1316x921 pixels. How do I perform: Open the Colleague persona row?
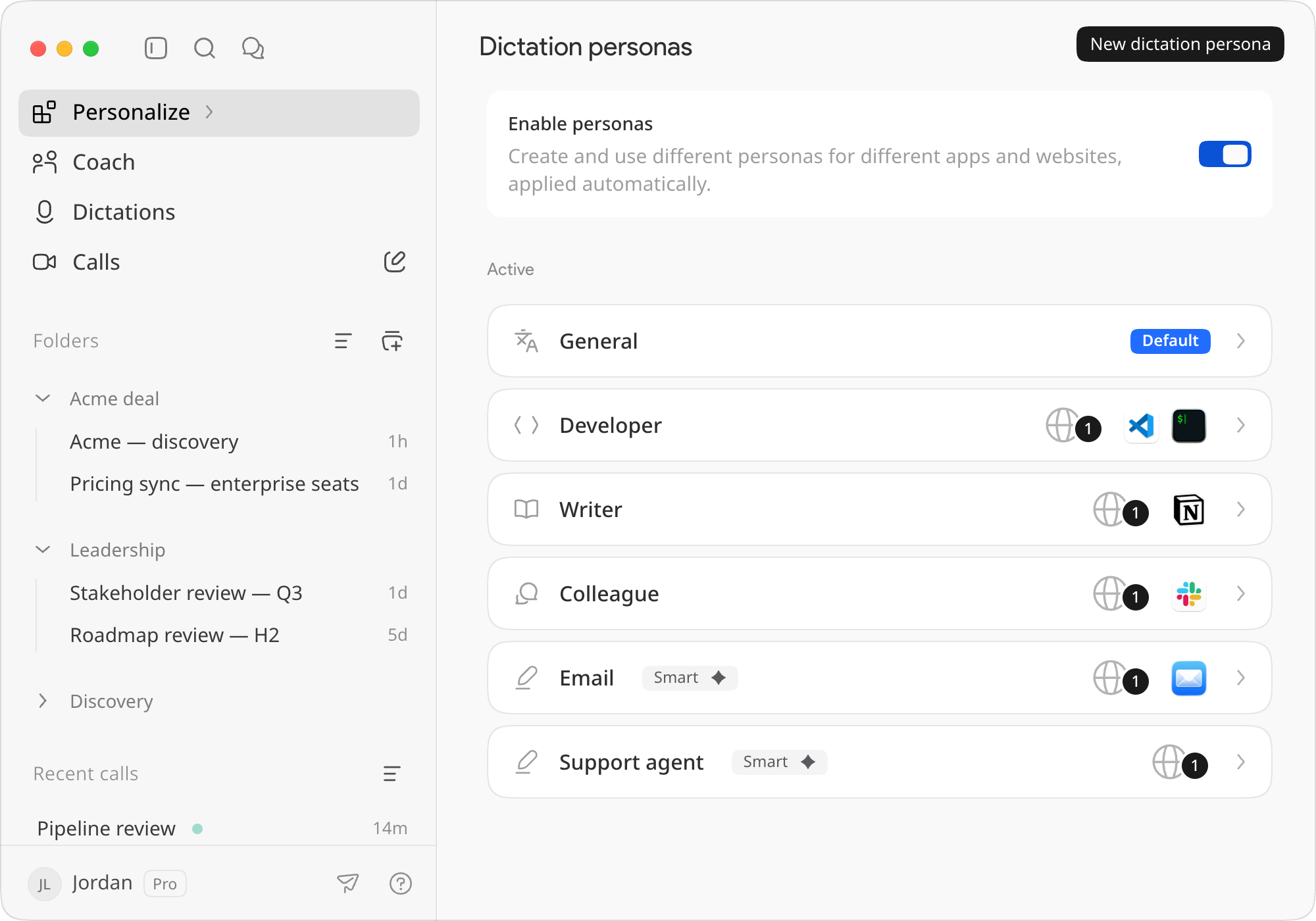tap(879, 593)
